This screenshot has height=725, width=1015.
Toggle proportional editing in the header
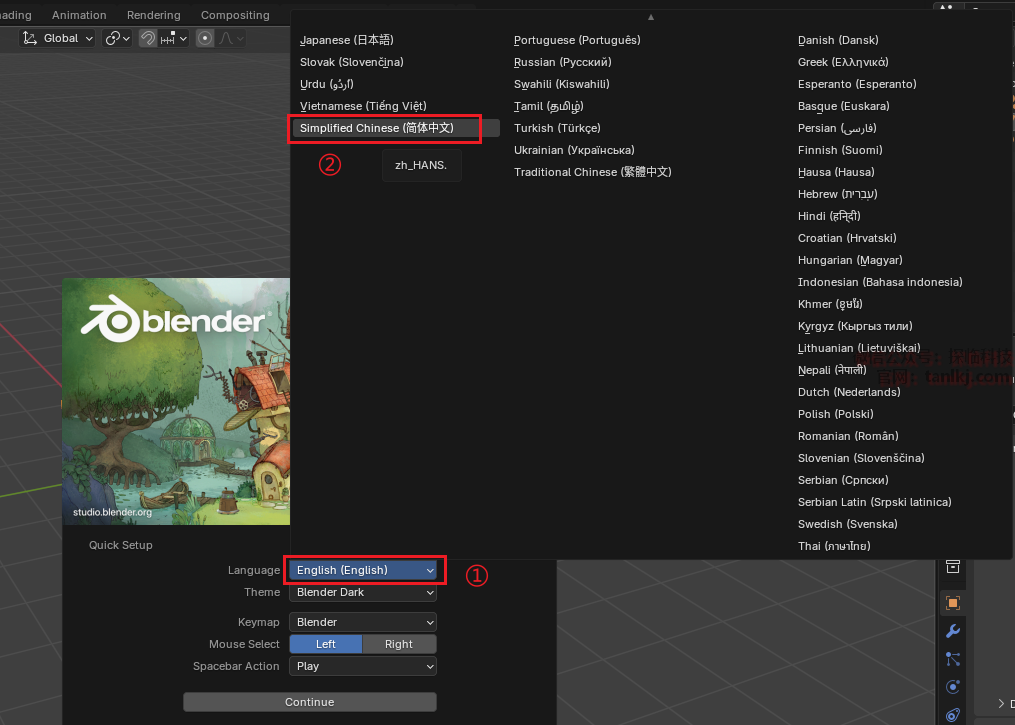[x=205, y=38]
